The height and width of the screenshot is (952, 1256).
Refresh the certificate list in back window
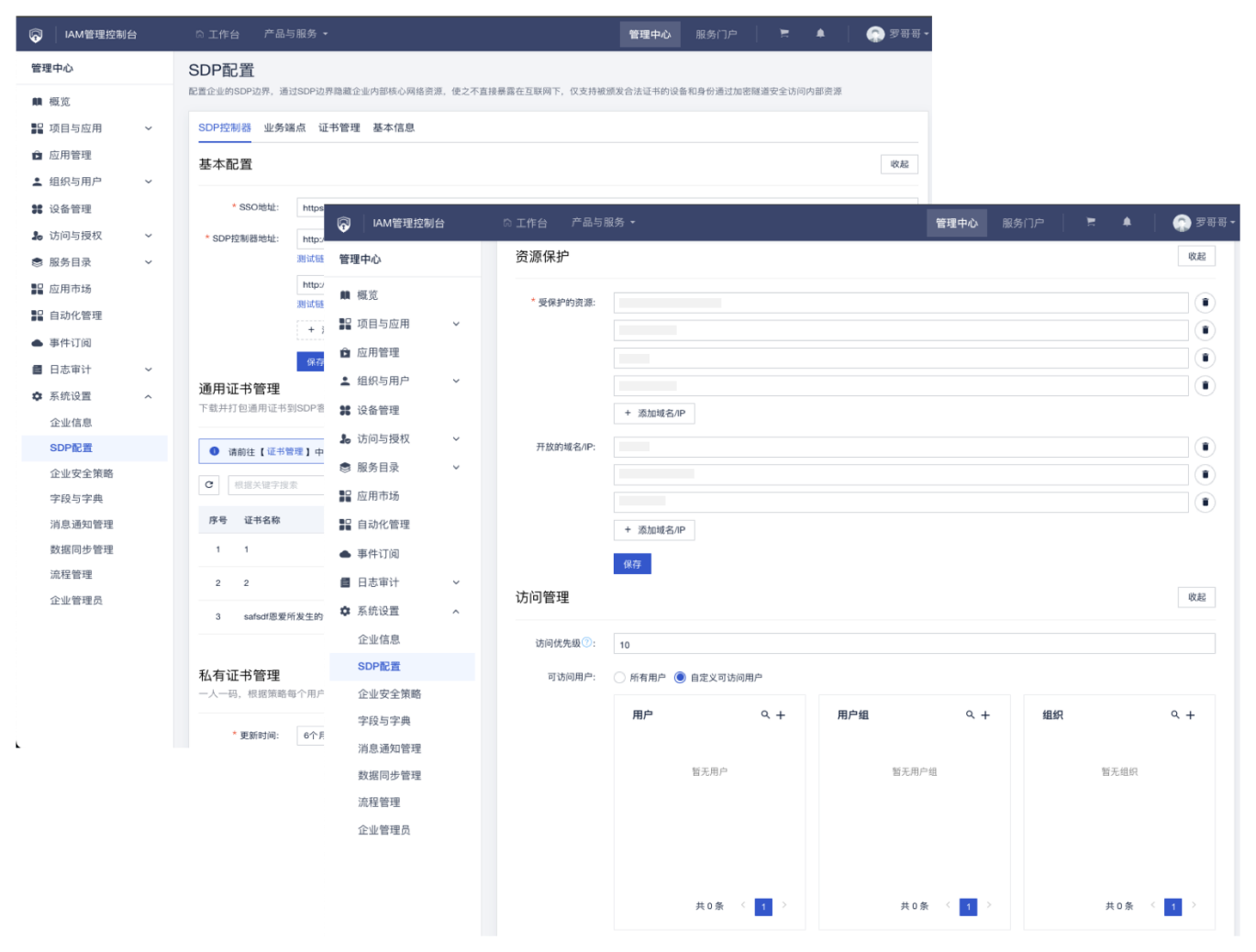pos(209,484)
